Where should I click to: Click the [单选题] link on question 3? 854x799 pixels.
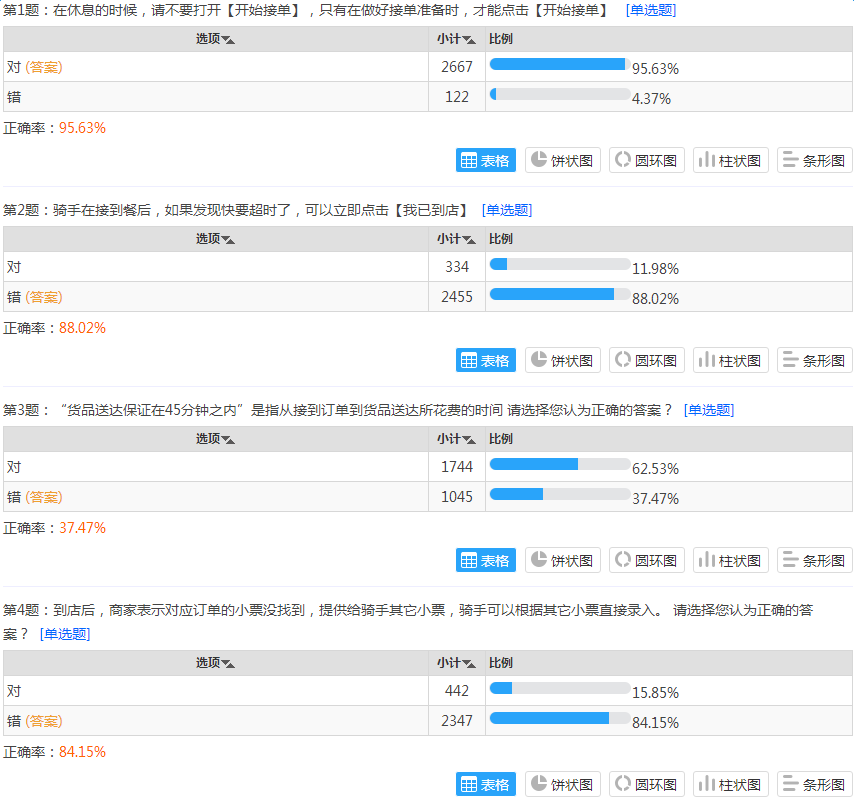click(708, 410)
